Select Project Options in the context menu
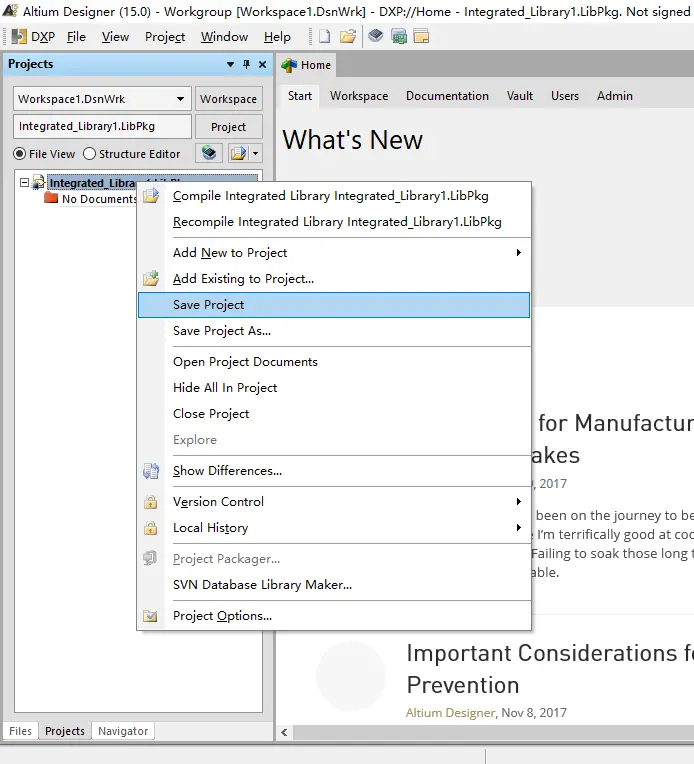The width and height of the screenshot is (694, 764). [x=222, y=616]
